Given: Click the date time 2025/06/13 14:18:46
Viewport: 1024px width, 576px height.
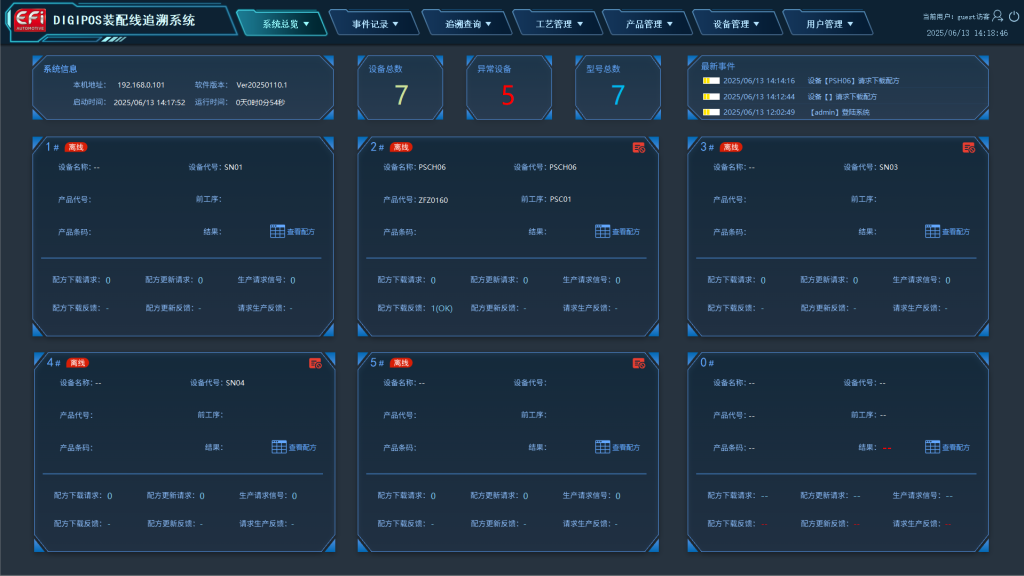Looking at the screenshot, I should click(x=967, y=33).
